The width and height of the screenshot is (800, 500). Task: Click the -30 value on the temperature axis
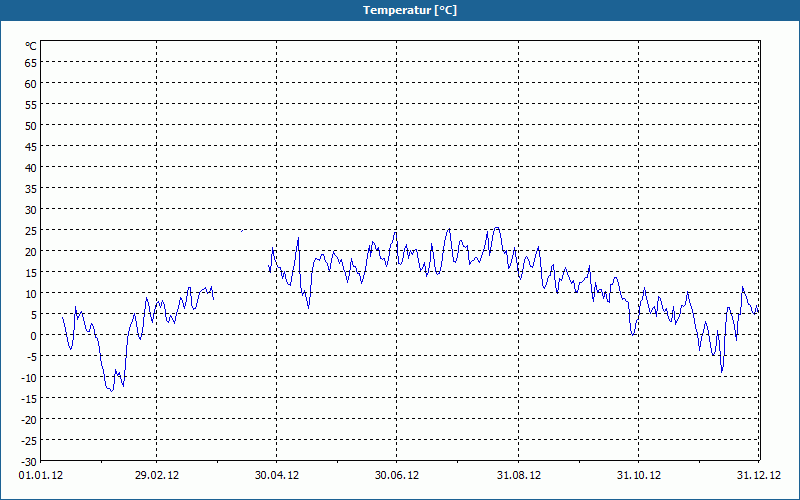tap(29, 462)
